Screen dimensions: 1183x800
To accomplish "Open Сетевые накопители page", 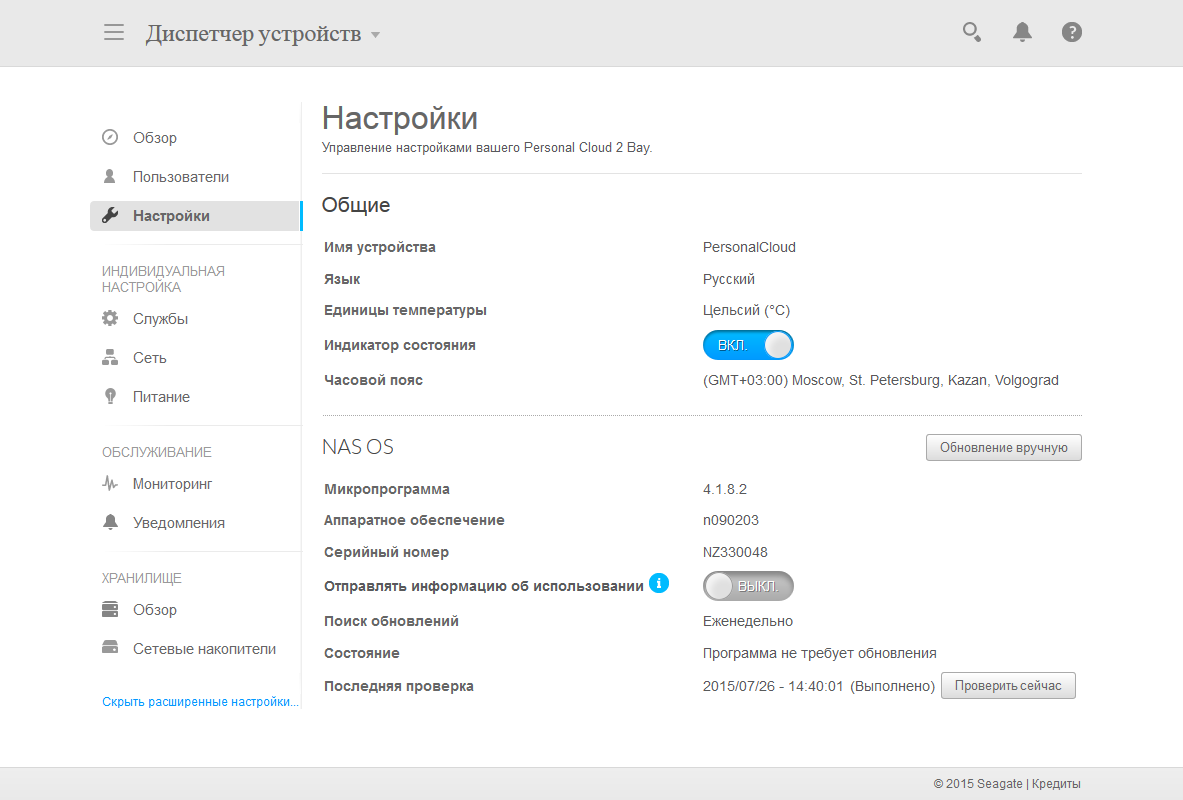I will tap(204, 649).
